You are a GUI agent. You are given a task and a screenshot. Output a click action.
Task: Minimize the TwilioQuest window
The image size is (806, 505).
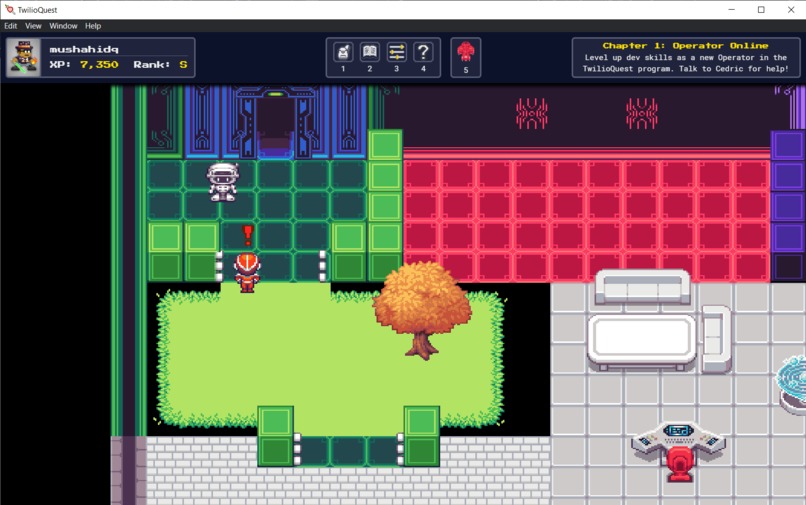(x=731, y=9)
